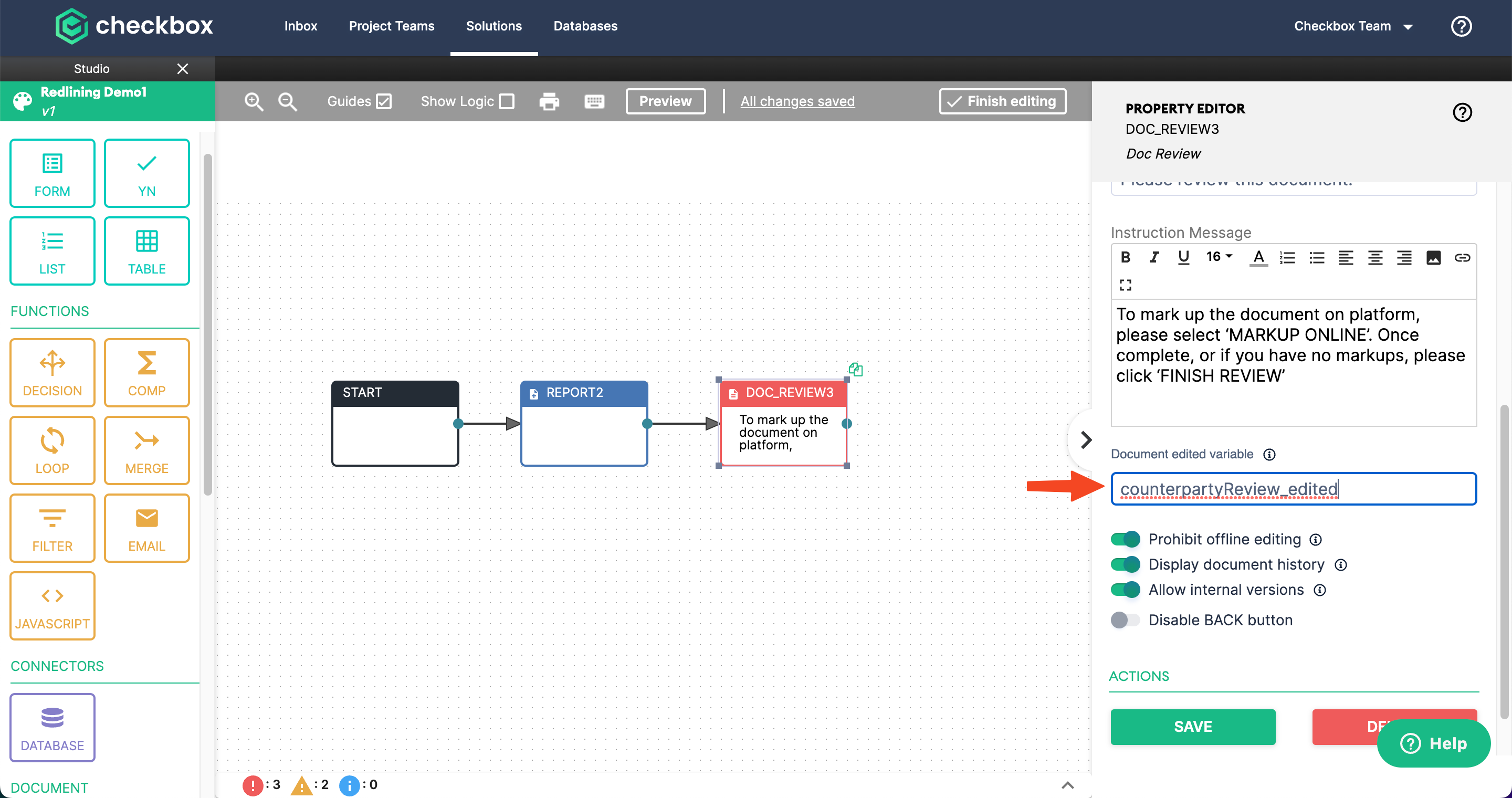The width and height of the screenshot is (1512, 798).
Task: Select the REPORT2 node on canvas
Action: [x=584, y=423]
